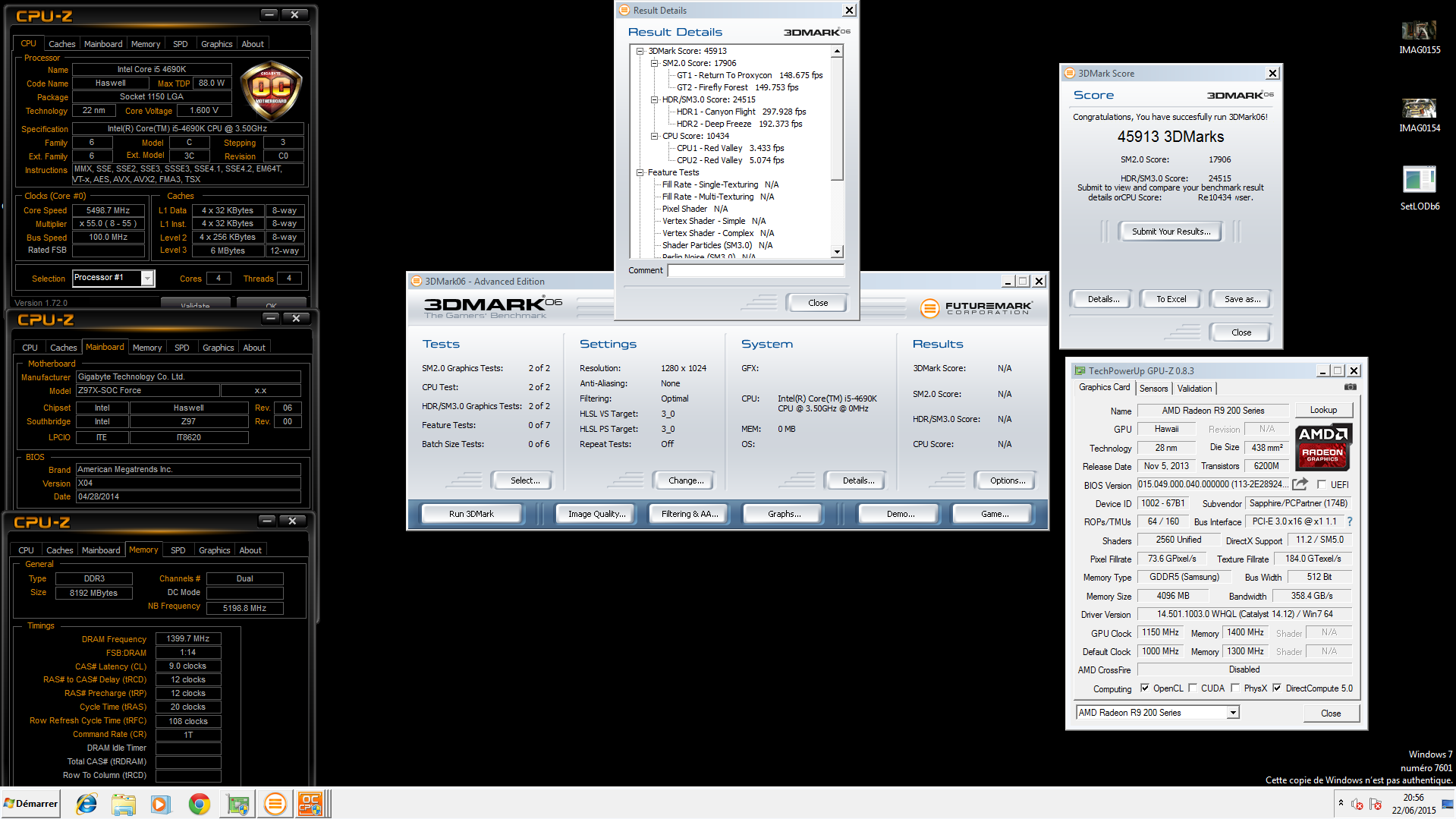This screenshot has width=1456, height=819.
Task: Open SPD tab in middle CPU-Z window
Action: pos(181,348)
